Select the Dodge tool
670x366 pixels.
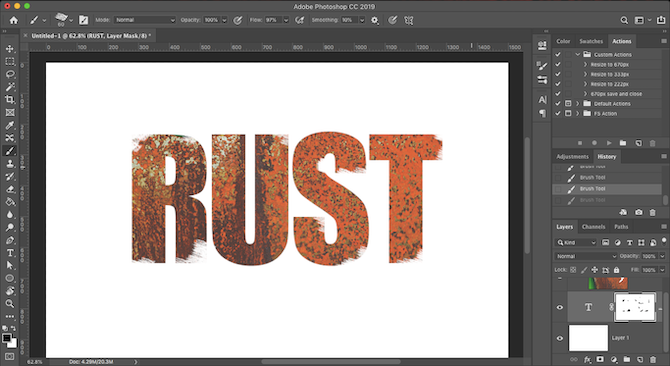[x=10, y=227]
